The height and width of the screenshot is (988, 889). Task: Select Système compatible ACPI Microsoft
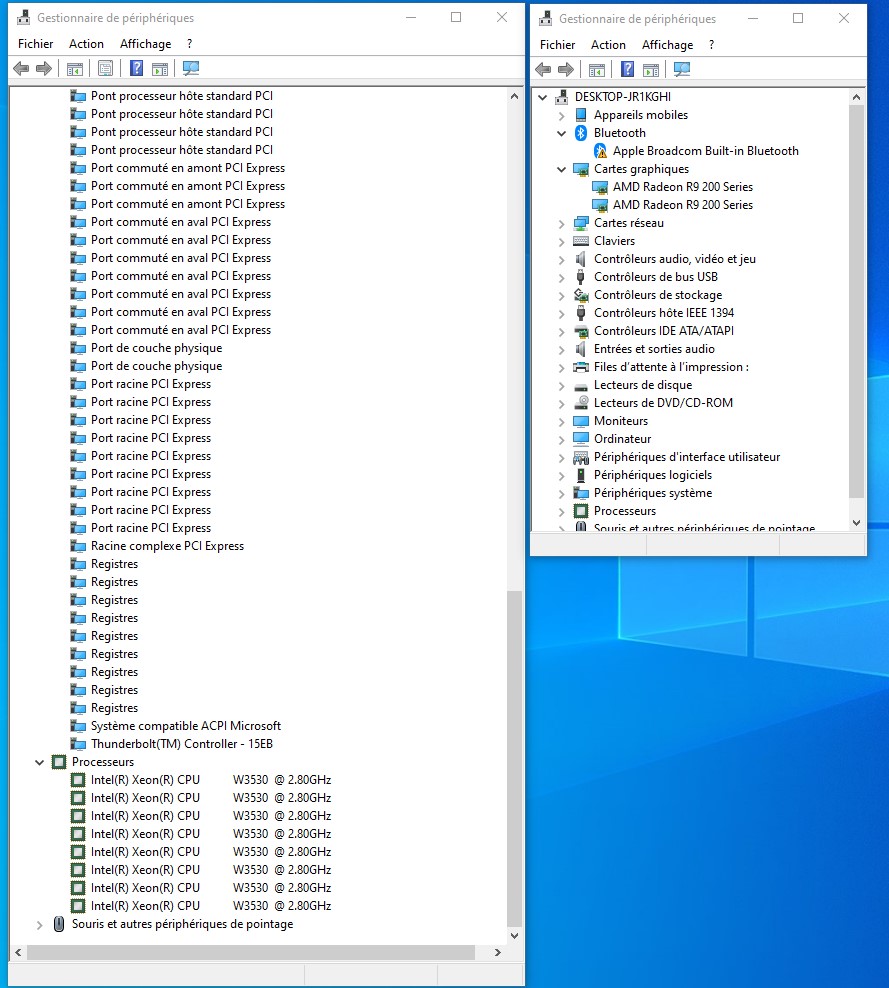185,726
